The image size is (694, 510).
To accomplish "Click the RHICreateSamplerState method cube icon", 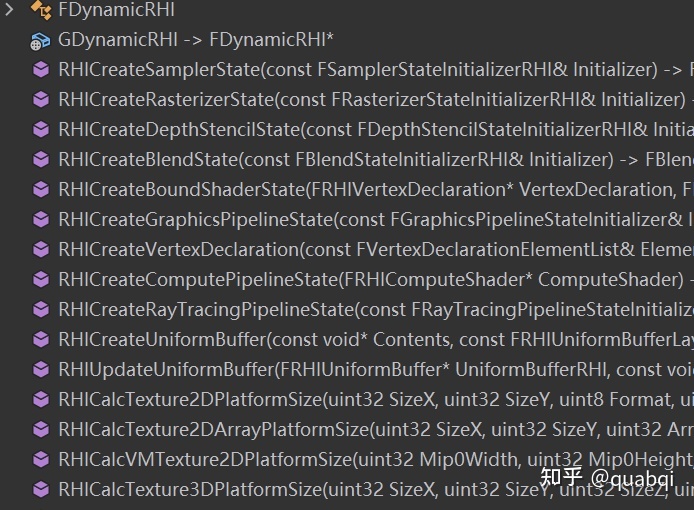I will tap(41, 70).
